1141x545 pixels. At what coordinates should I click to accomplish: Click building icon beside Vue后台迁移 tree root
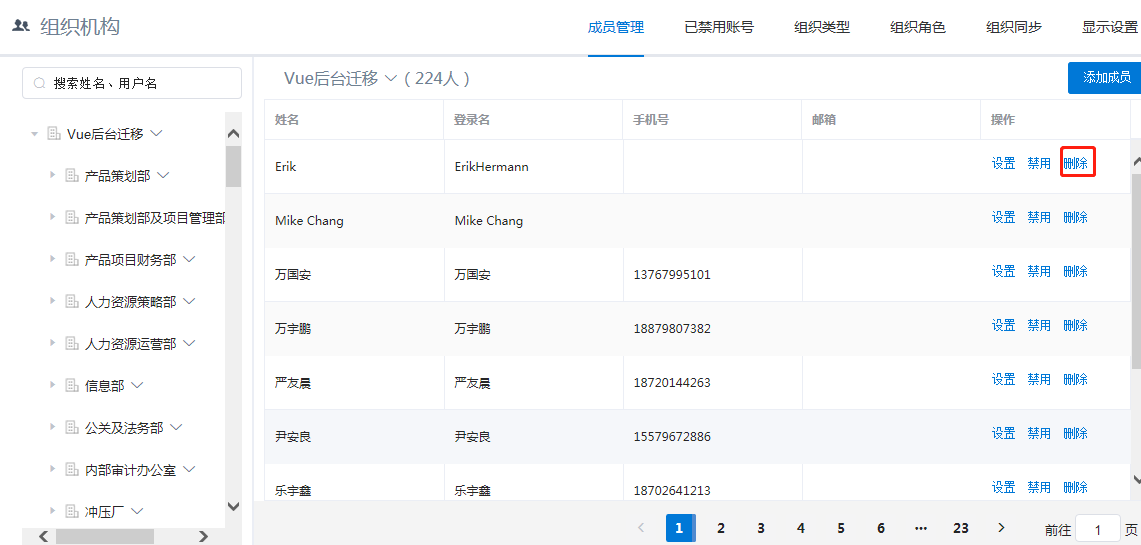pos(53,133)
